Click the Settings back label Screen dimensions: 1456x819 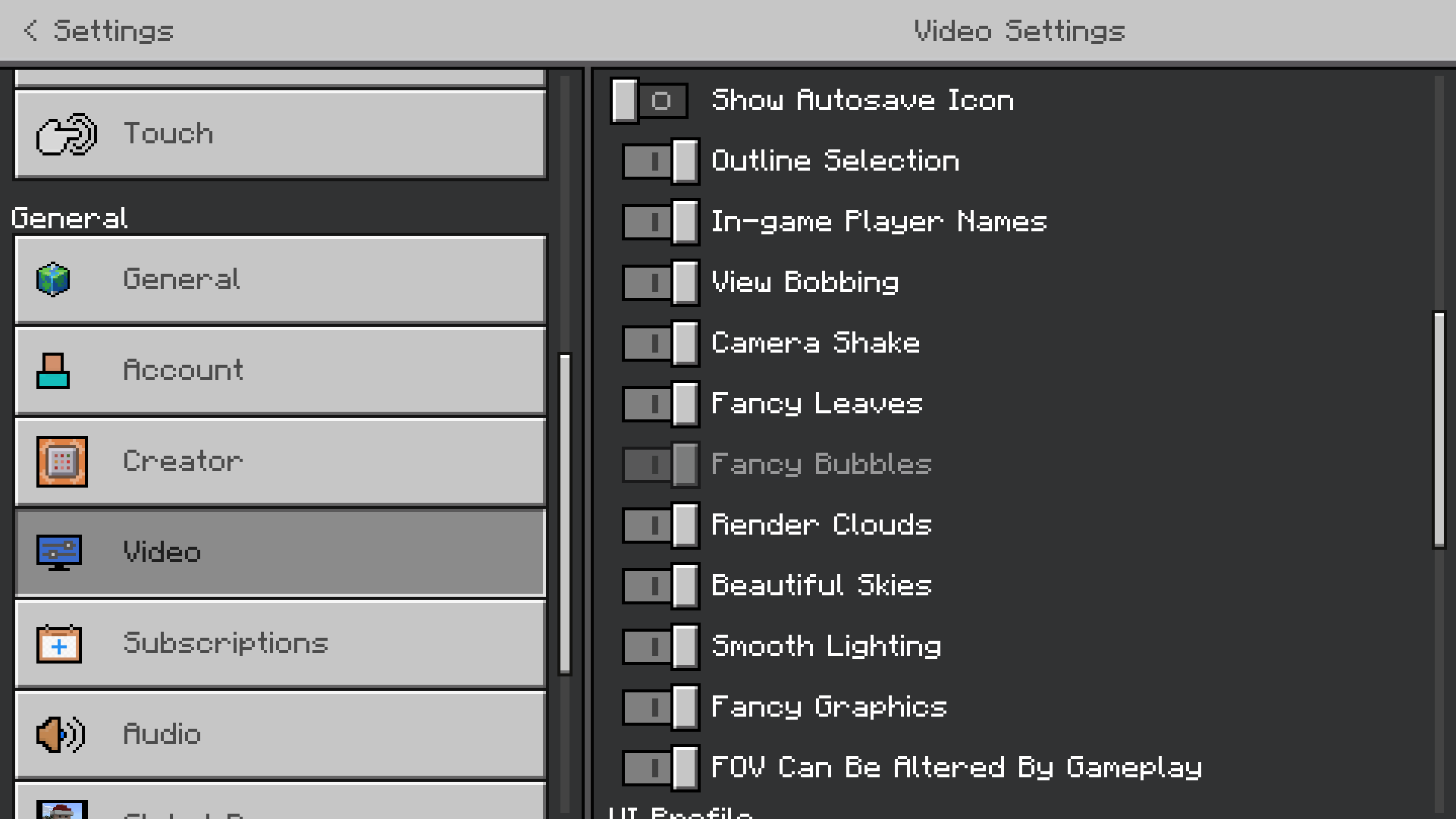pyautogui.click(x=114, y=30)
